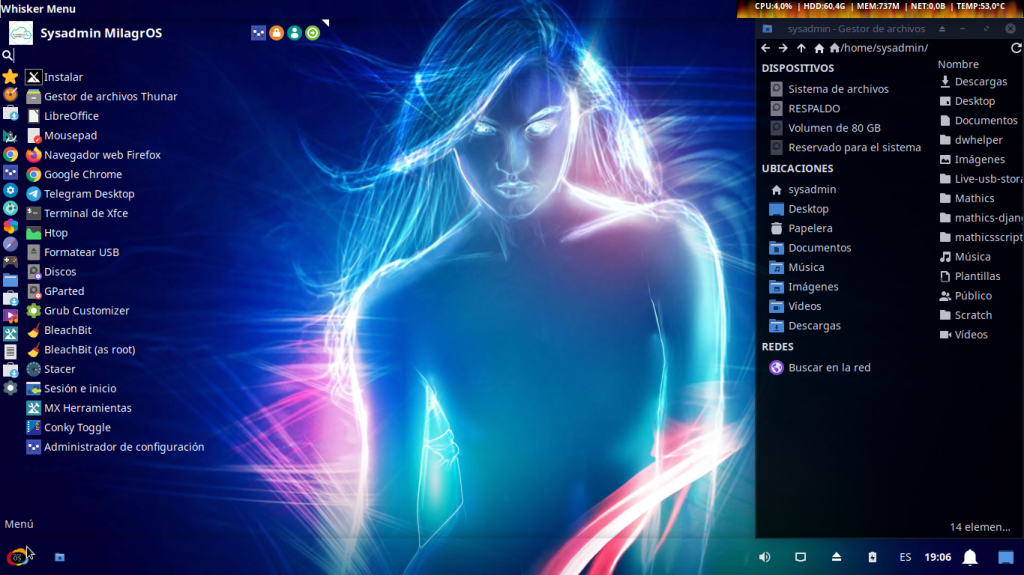Click the Nombre column header

click(x=958, y=64)
